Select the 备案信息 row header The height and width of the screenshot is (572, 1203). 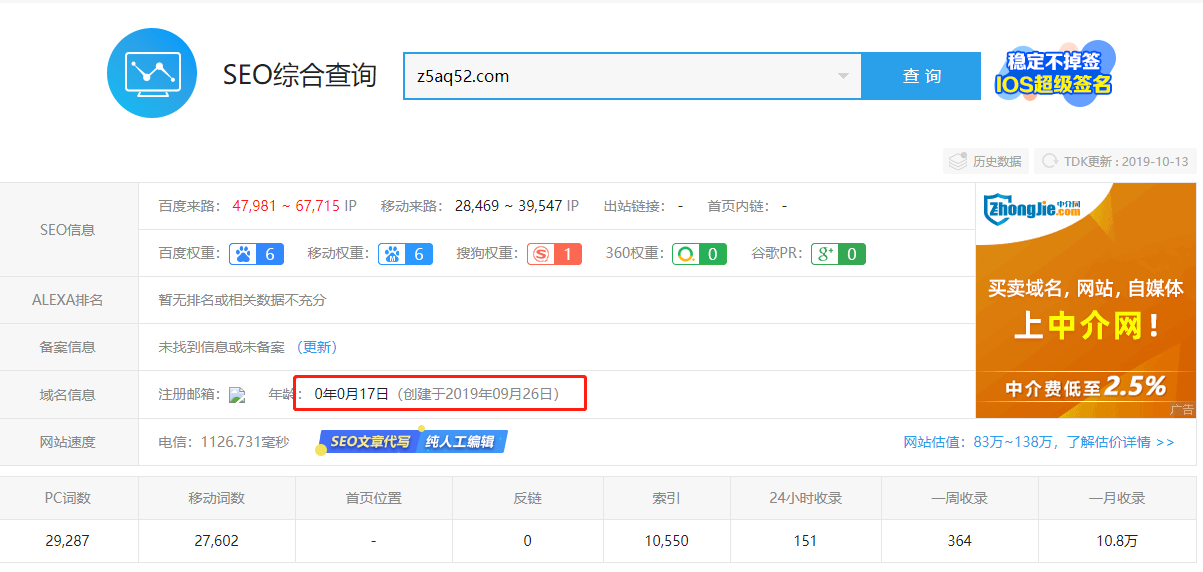(x=69, y=347)
